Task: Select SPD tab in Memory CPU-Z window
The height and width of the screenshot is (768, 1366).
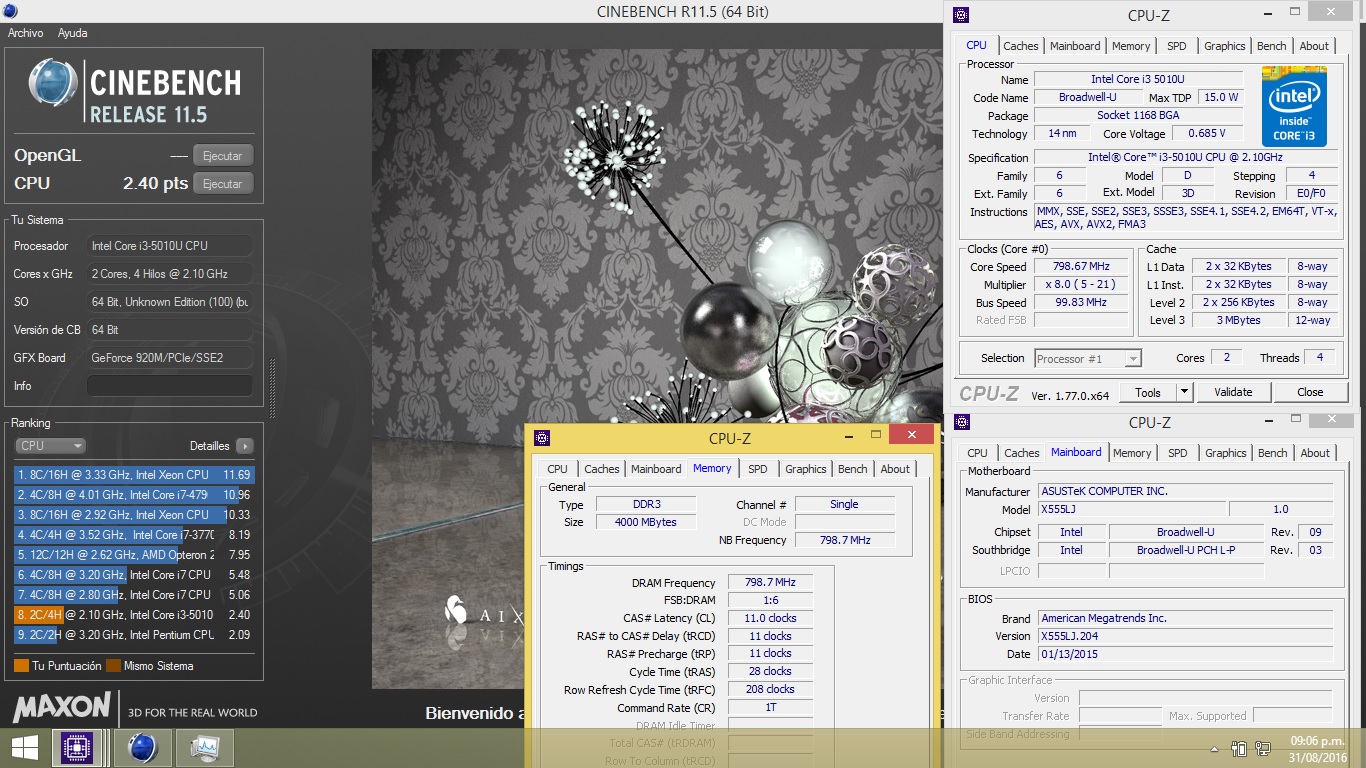Action: [758, 469]
